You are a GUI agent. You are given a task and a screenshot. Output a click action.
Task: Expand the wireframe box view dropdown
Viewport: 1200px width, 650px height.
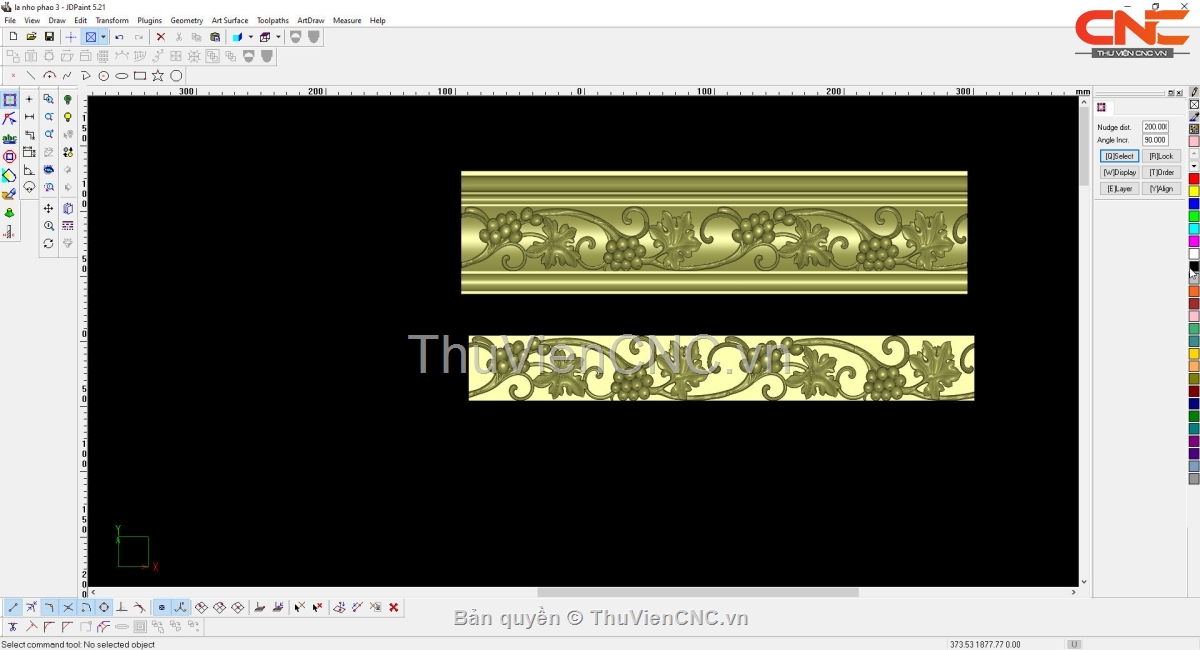click(278, 37)
